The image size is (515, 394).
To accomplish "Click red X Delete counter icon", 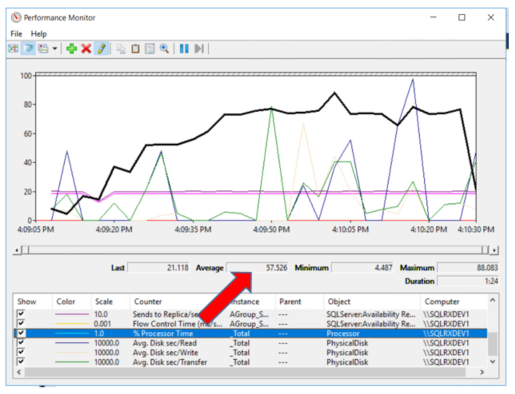I will point(86,49).
